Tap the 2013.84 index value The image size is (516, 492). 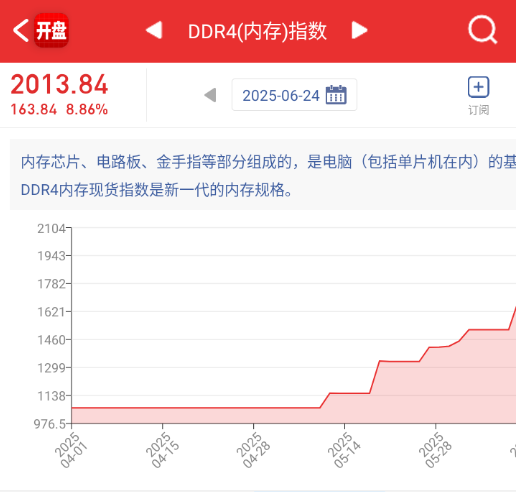click(x=59, y=84)
